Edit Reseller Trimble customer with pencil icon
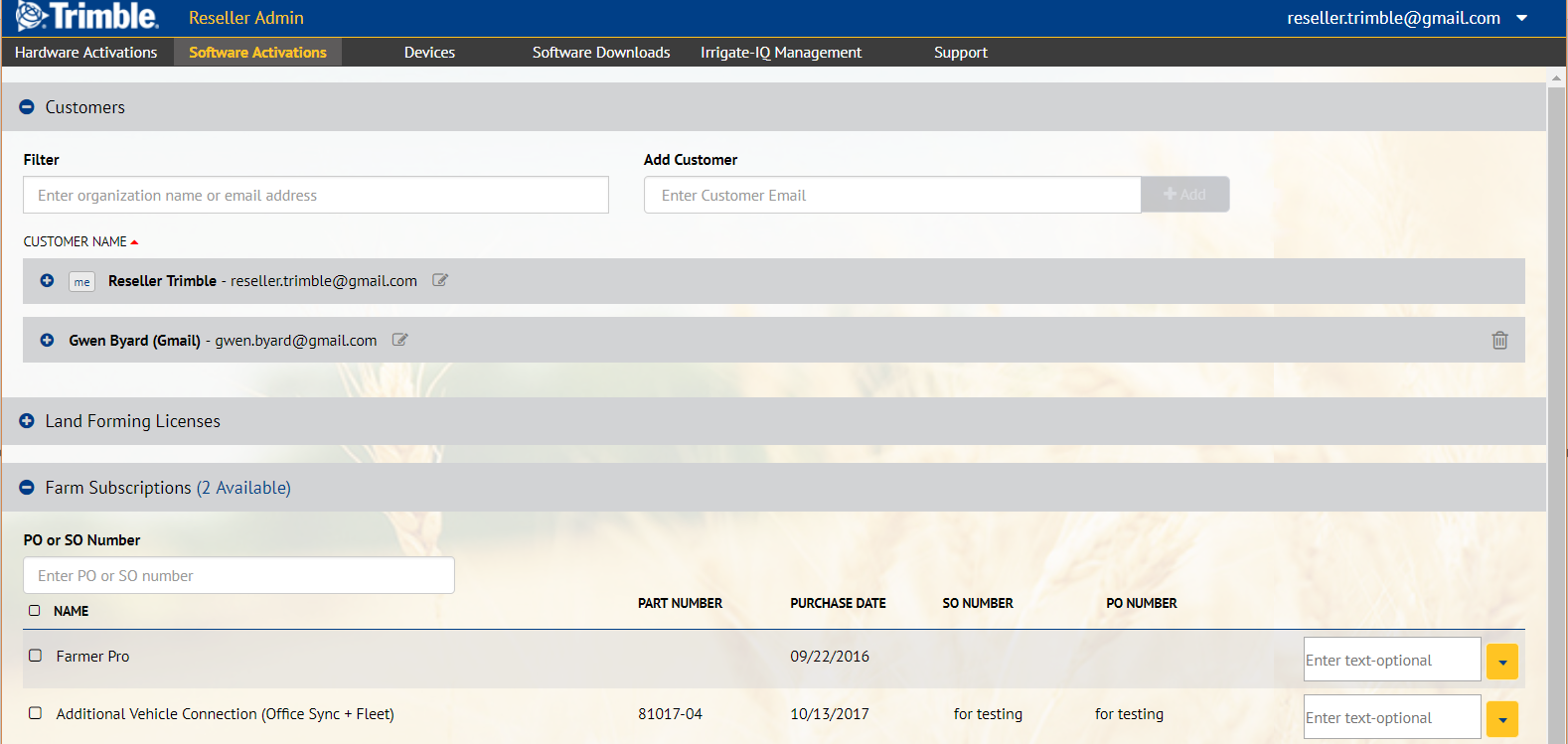Image resolution: width=1568 pixels, height=744 pixels. coord(440,280)
